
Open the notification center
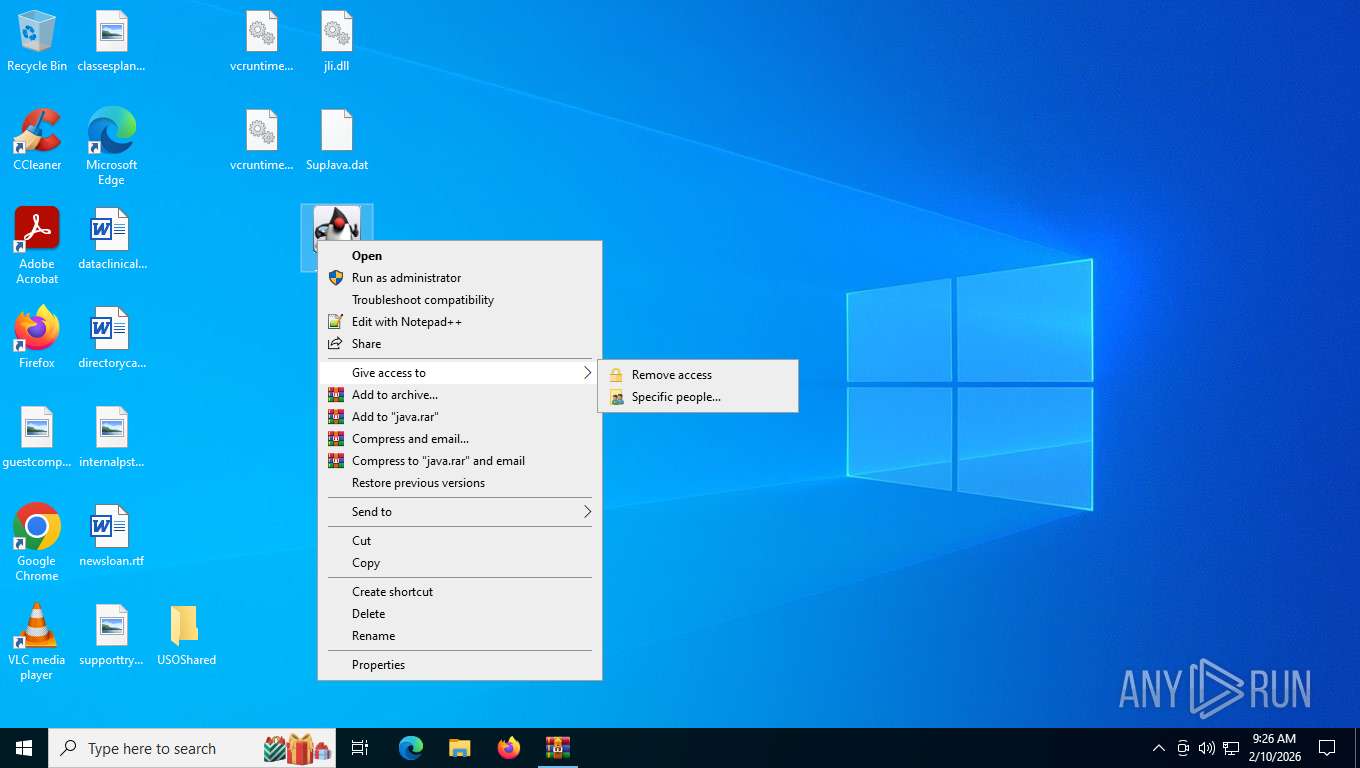coord(1327,748)
